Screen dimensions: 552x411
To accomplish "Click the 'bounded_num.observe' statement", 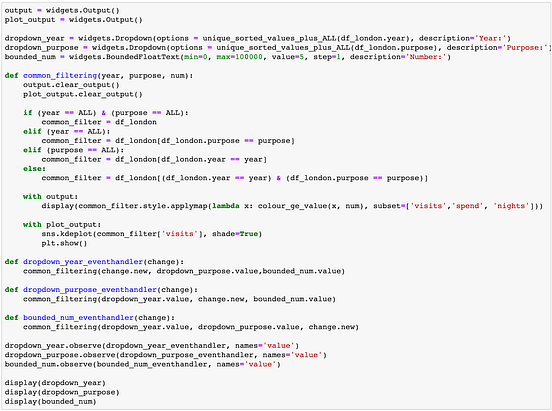I will [x=143, y=364].
